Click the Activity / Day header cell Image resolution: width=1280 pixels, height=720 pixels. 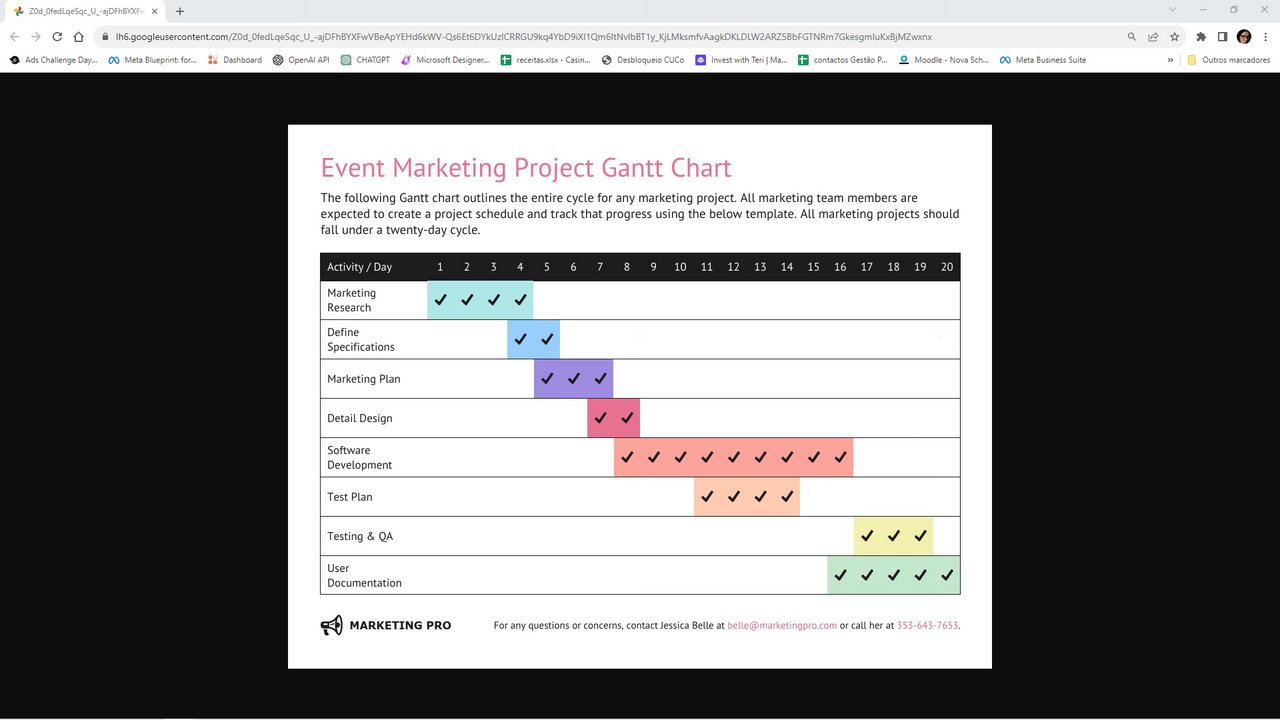tap(359, 267)
